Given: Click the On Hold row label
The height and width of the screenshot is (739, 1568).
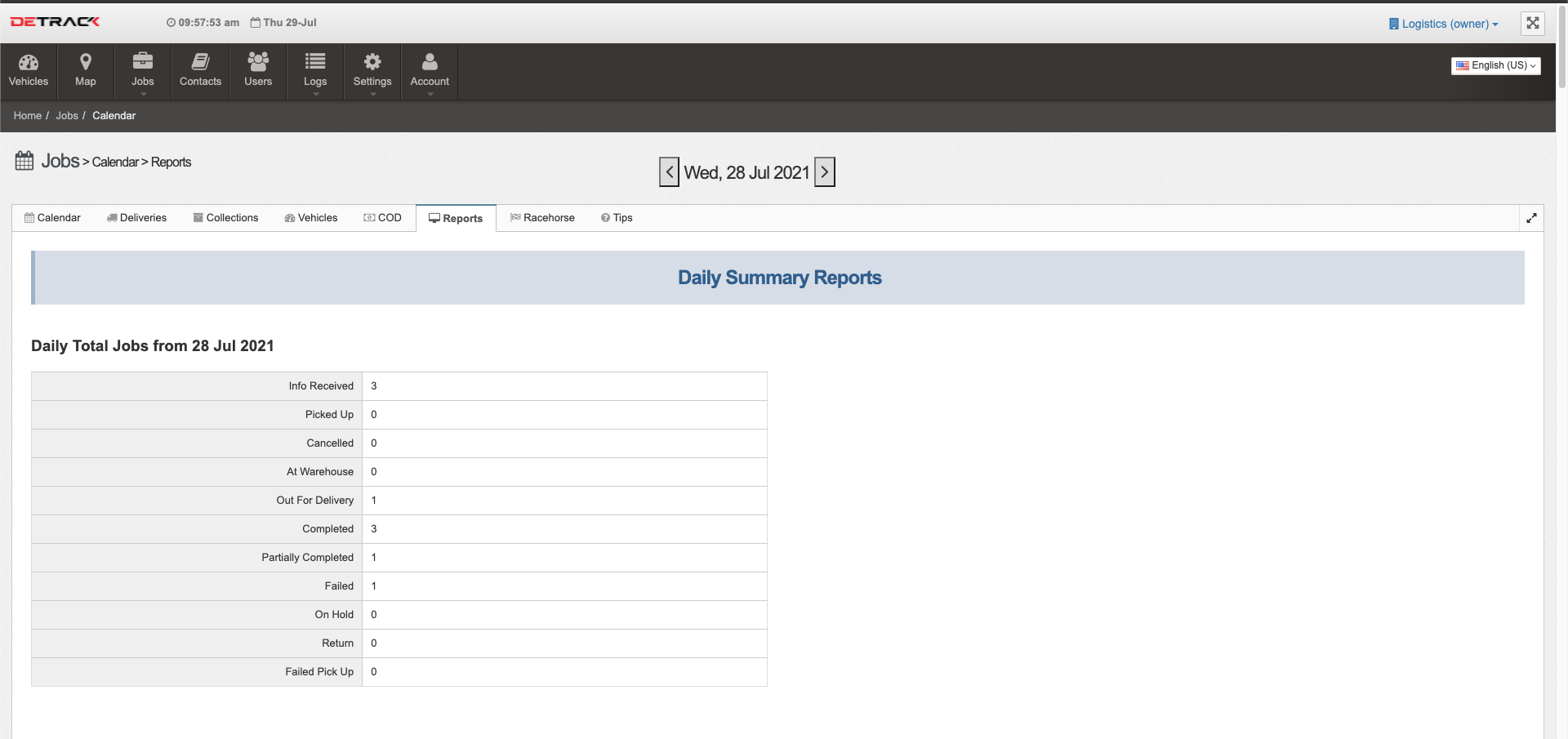Looking at the screenshot, I should (x=334, y=615).
